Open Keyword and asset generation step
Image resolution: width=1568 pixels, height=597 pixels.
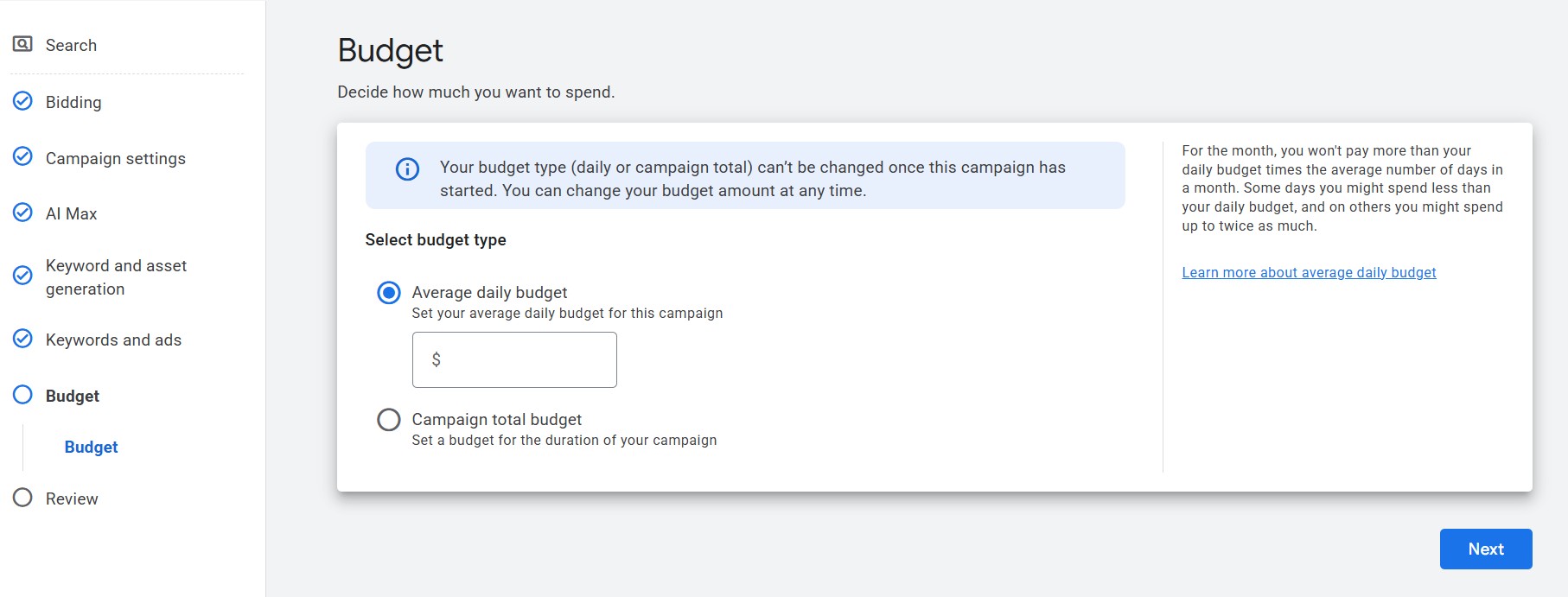pos(116,277)
